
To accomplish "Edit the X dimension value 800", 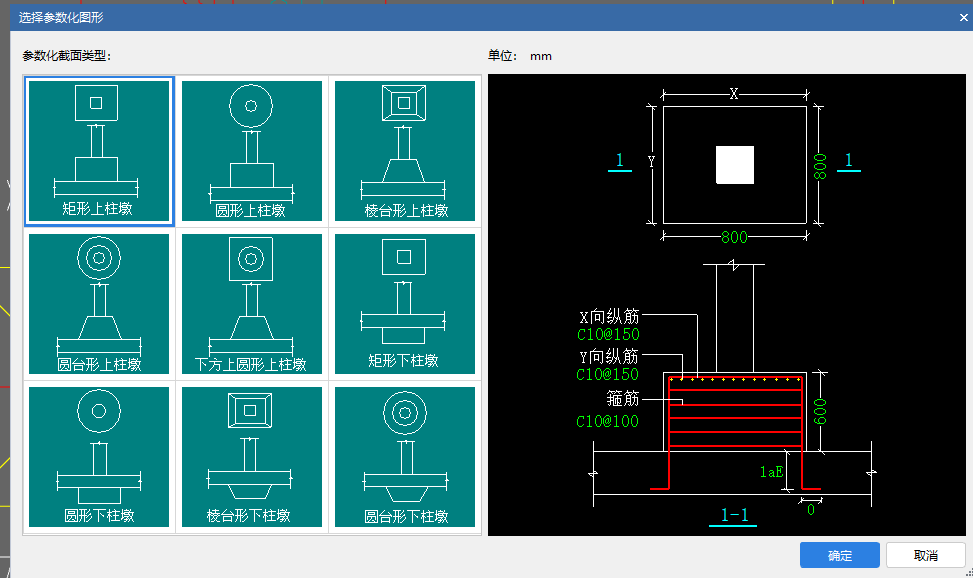I will [734, 237].
